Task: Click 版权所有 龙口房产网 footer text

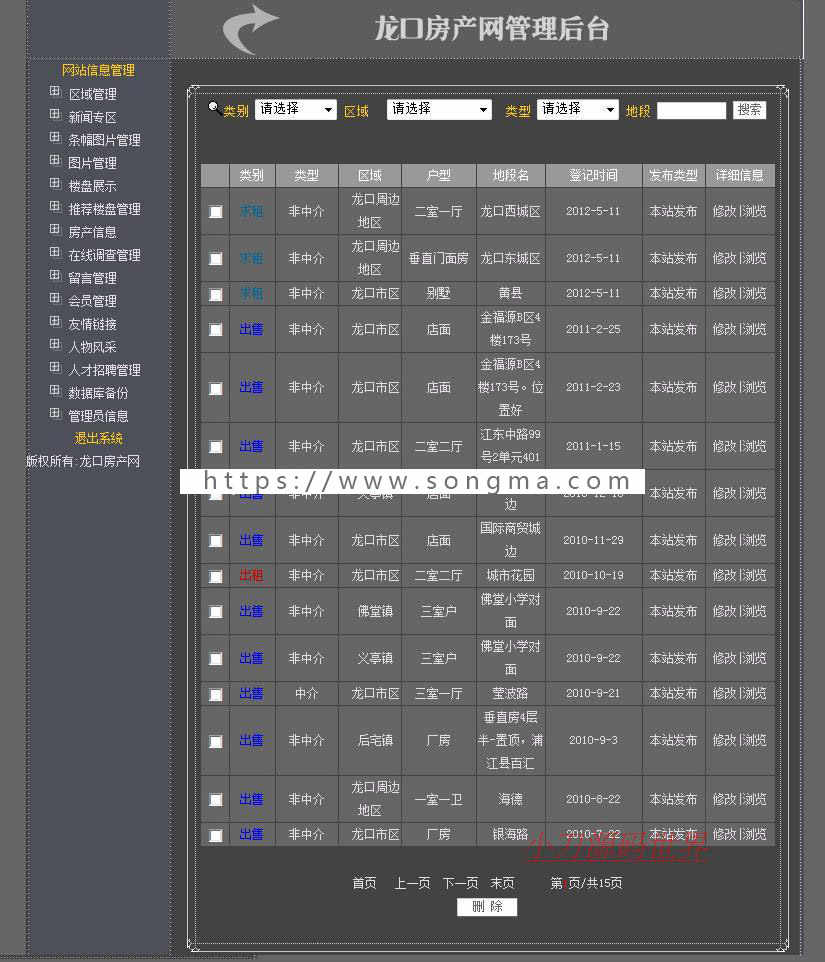Action: coord(83,461)
